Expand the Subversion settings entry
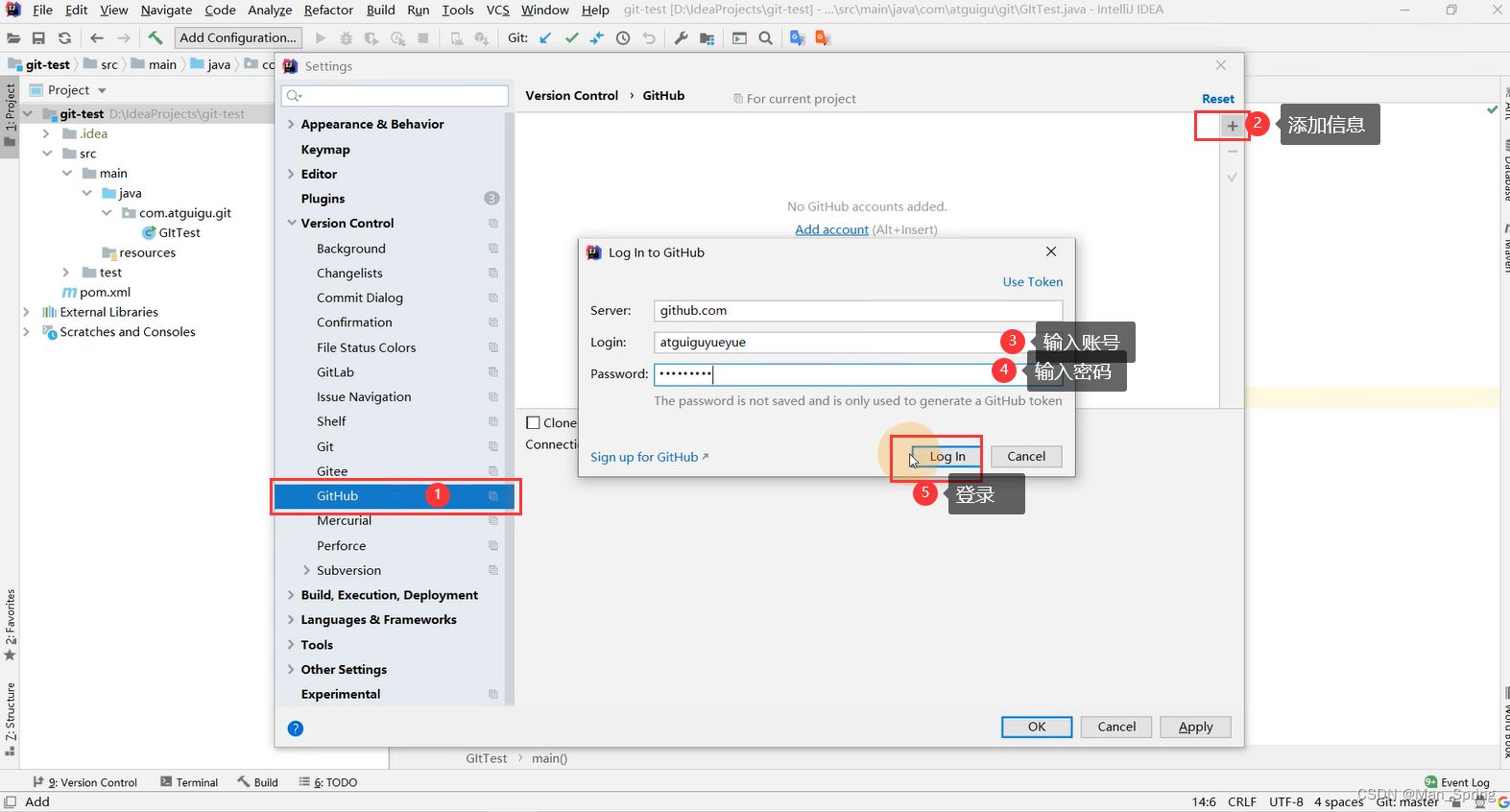The height and width of the screenshot is (812, 1510). [x=307, y=570]
